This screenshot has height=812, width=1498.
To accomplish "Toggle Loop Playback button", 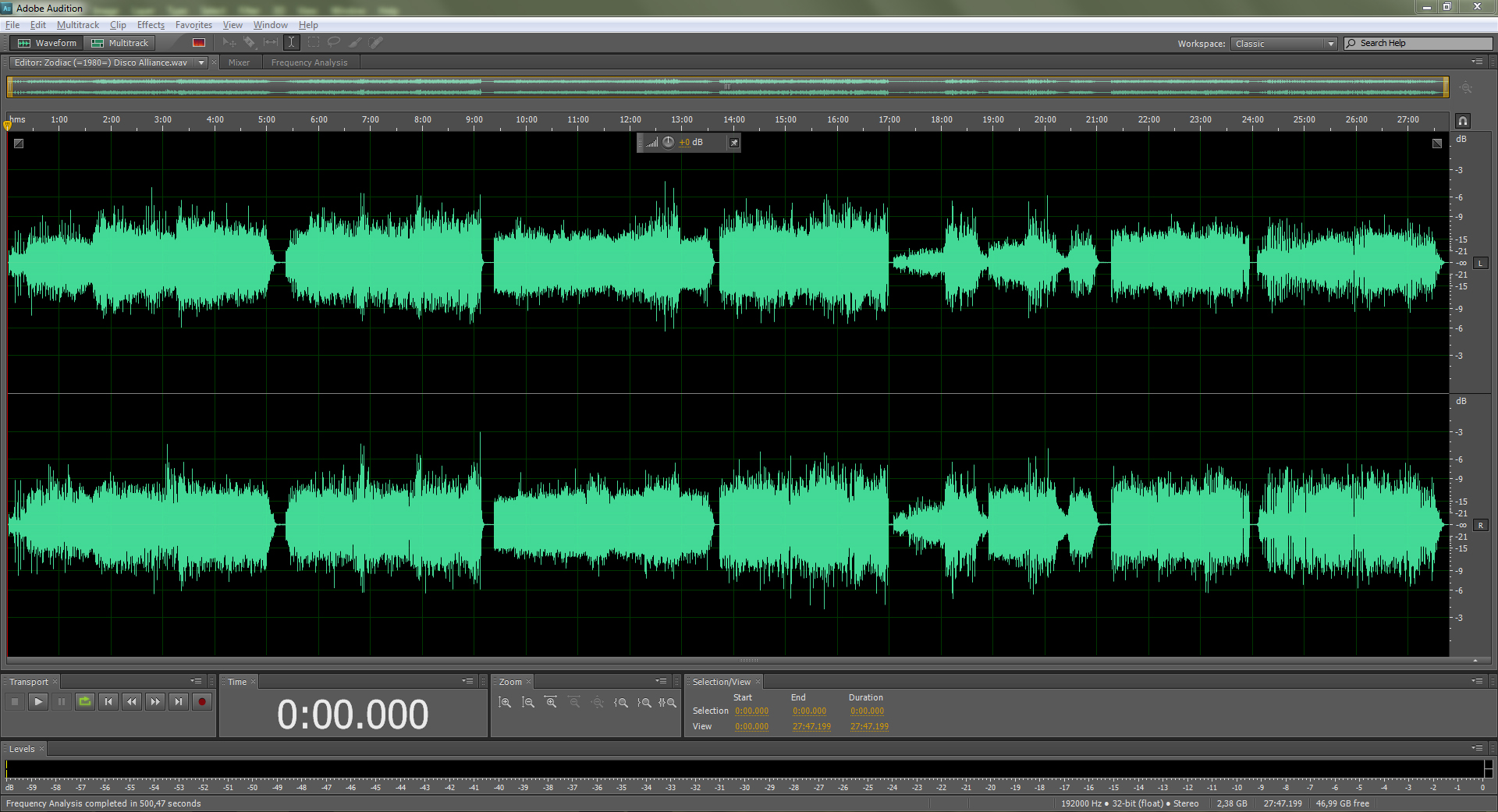I will pyautogui.click(x=85, y=702).
